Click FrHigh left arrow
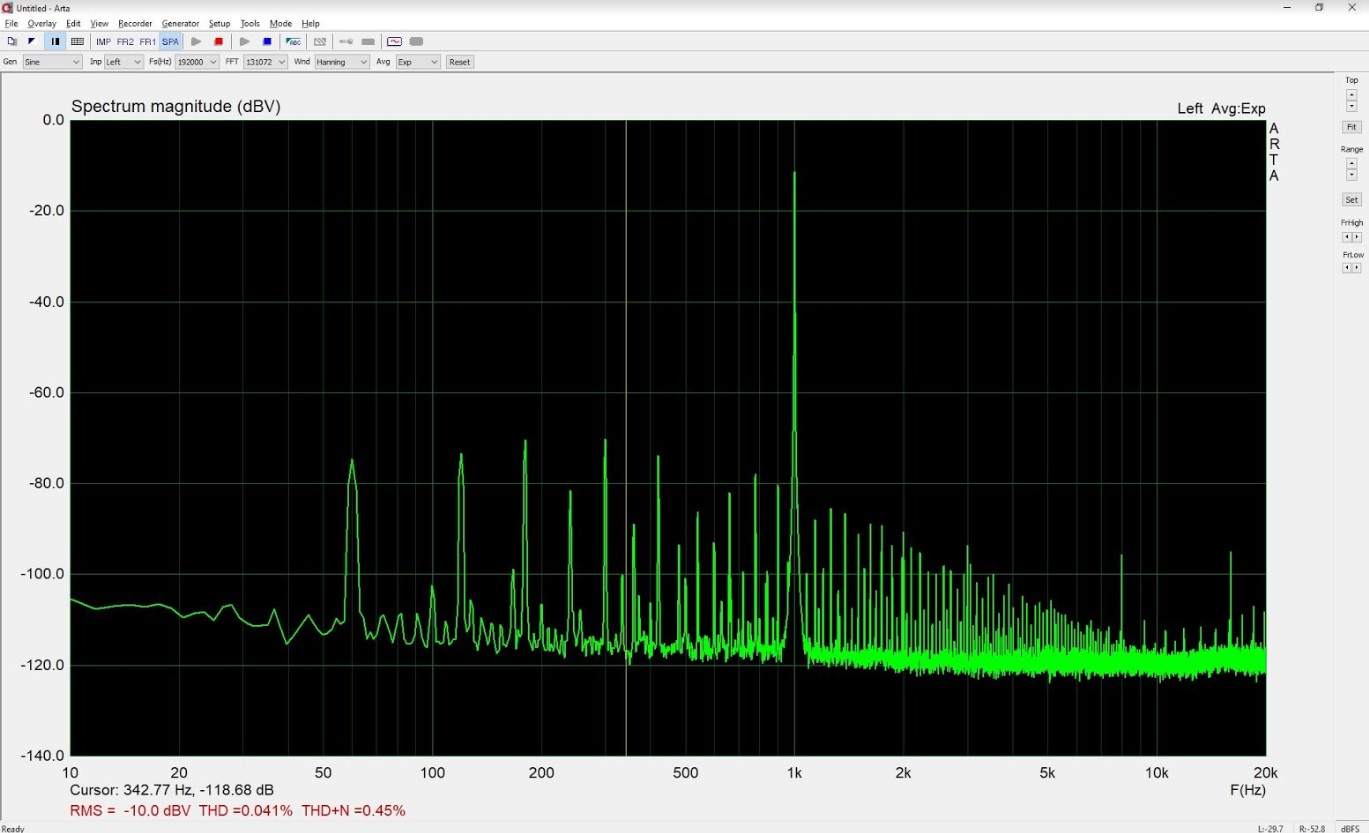The height and width of the screenshot is (833, 1369). (1347, 237)
